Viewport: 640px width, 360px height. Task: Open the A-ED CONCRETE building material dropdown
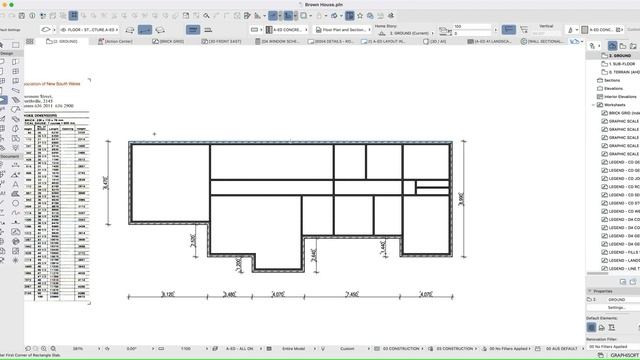pyautogui.click(x=287, y=30)
